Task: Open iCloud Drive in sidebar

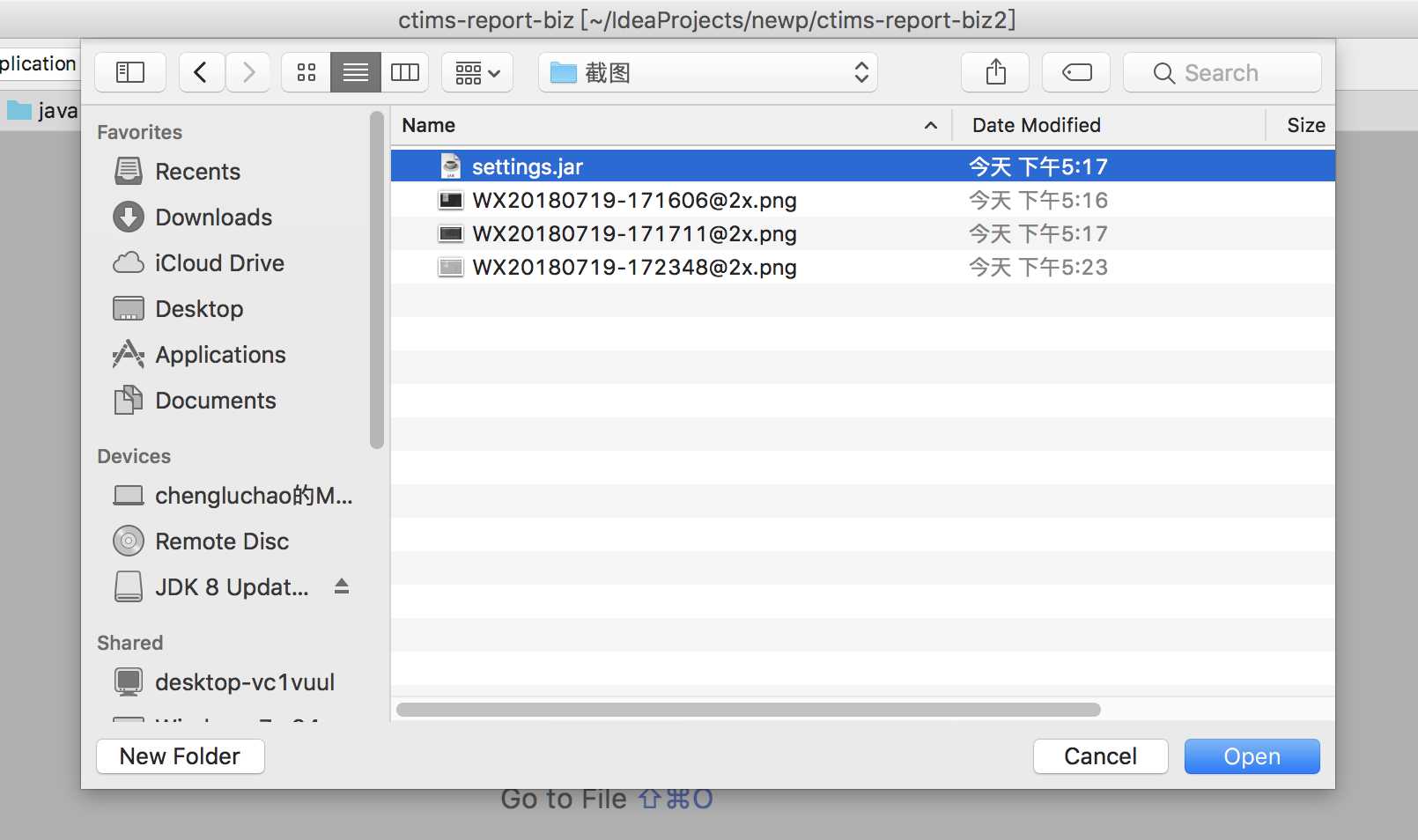Action: tap(219, 262)
